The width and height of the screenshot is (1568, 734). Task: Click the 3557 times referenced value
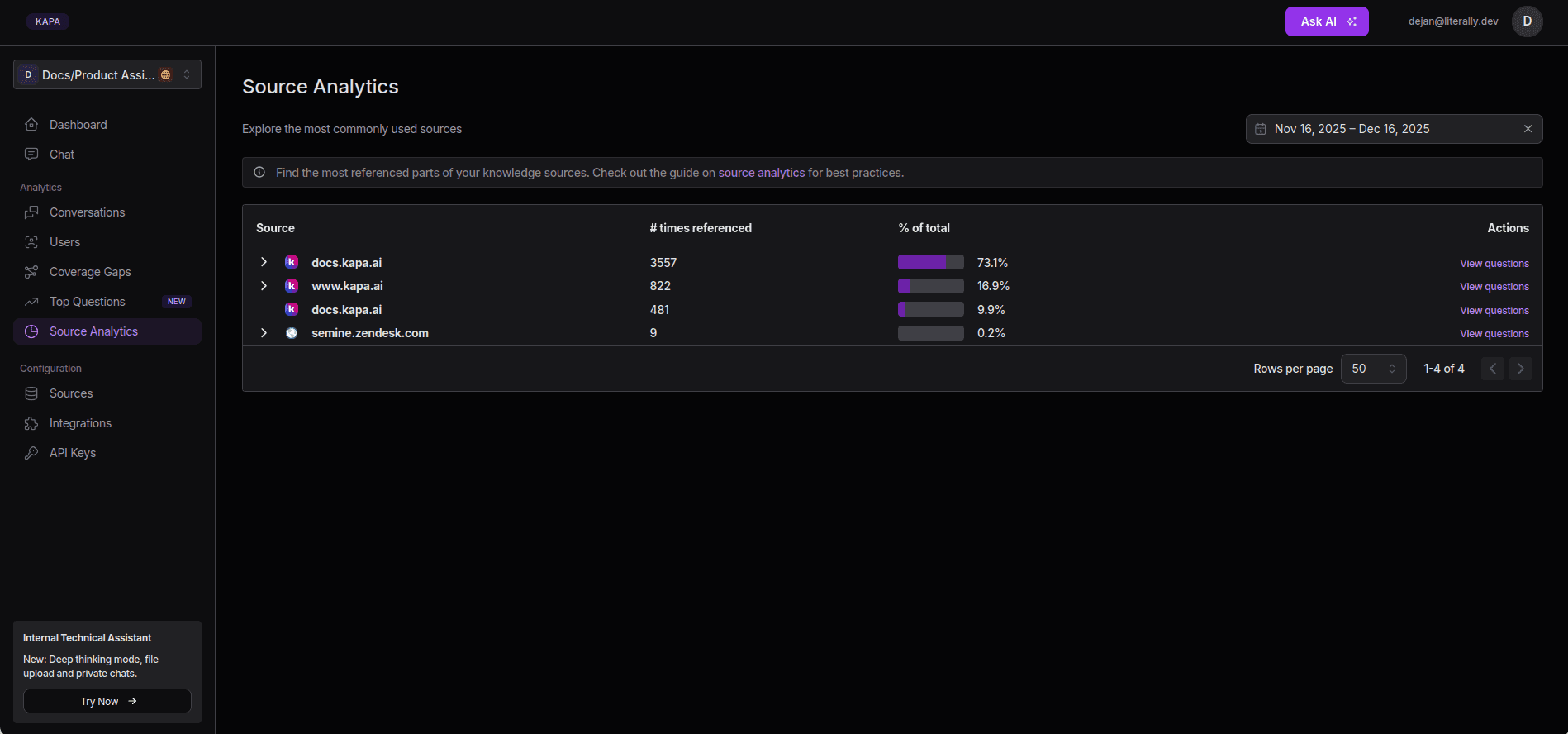click(x=663, y=263)
